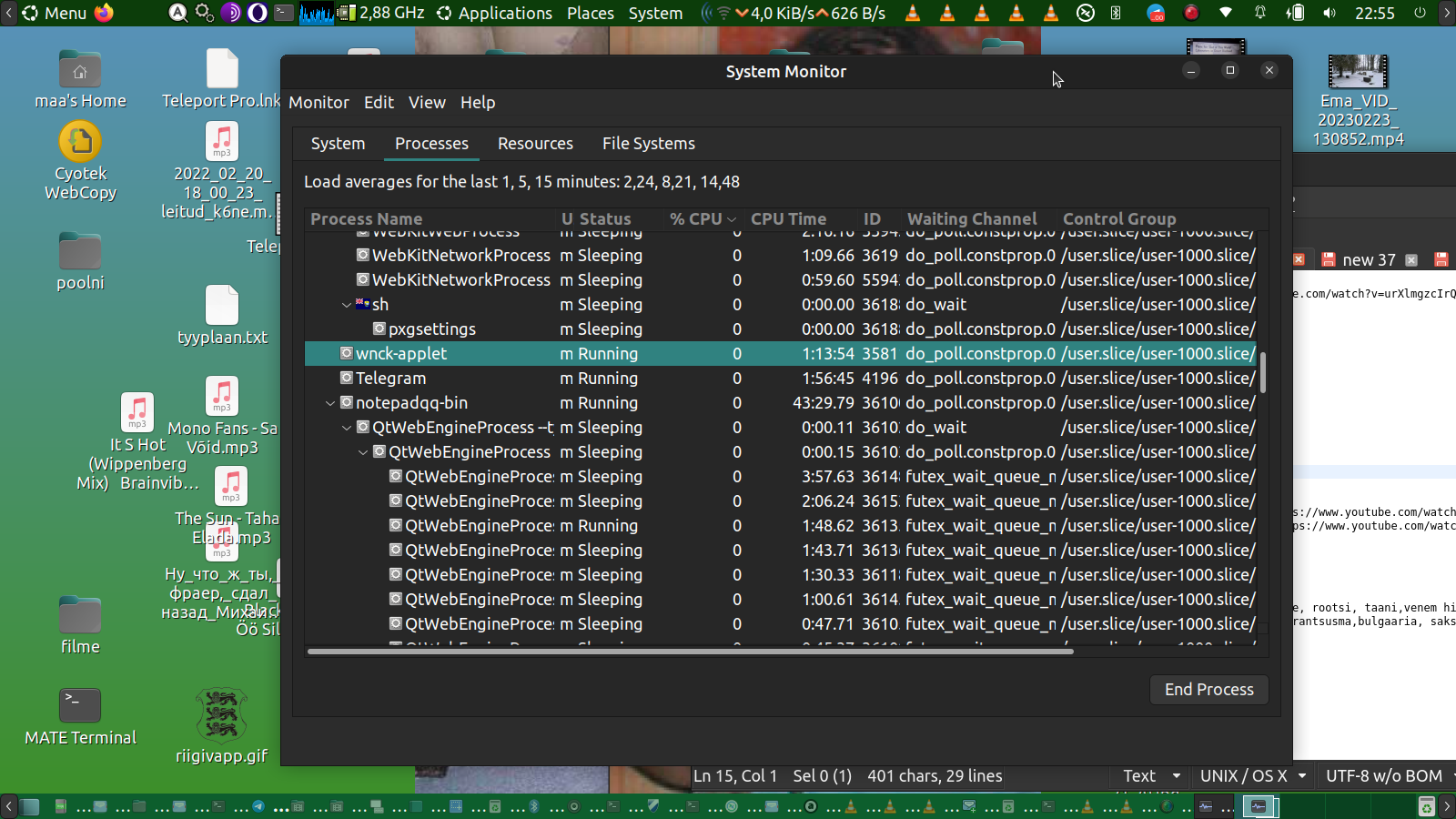Click the Telegram process icon
The image size is (1456, 819).
[346, 378]
